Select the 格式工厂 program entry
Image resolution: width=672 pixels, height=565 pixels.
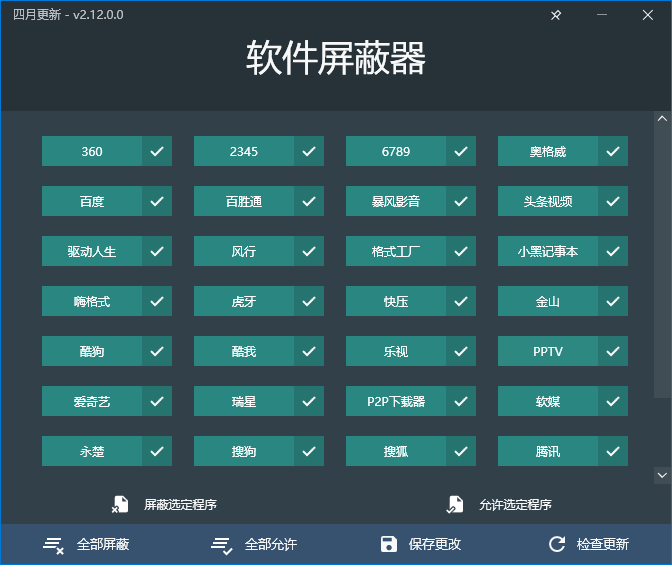coord(396,252)
